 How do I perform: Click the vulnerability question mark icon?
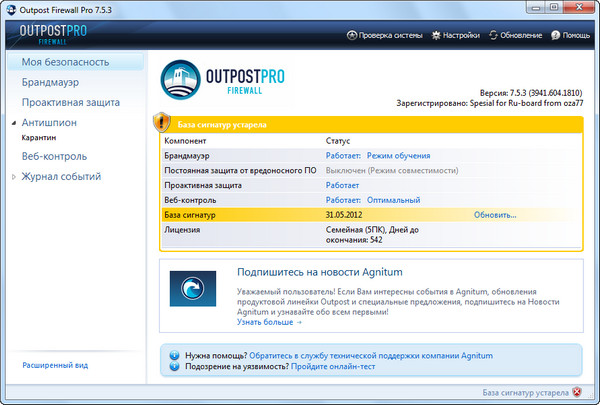[x=175, y=367]
